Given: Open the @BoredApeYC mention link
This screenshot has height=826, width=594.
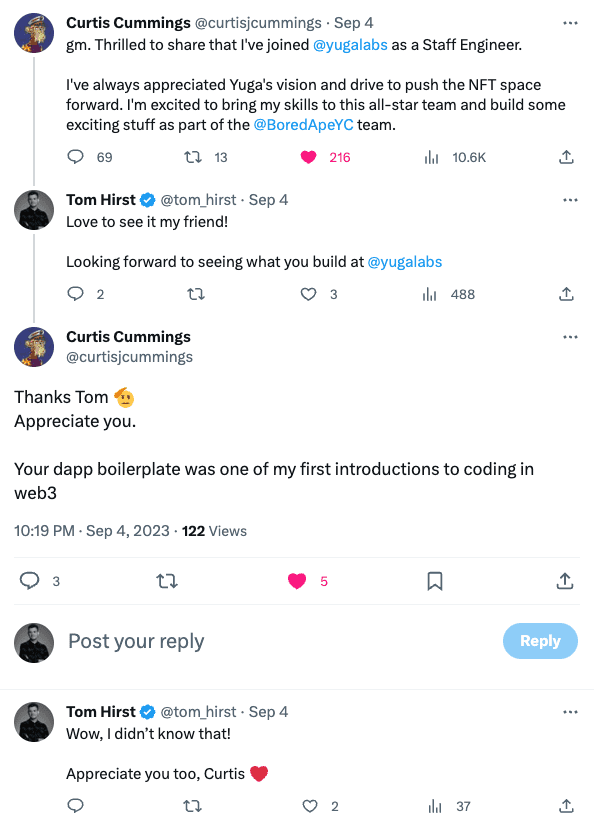Looking at the screenshot, I should coord(303,125).
